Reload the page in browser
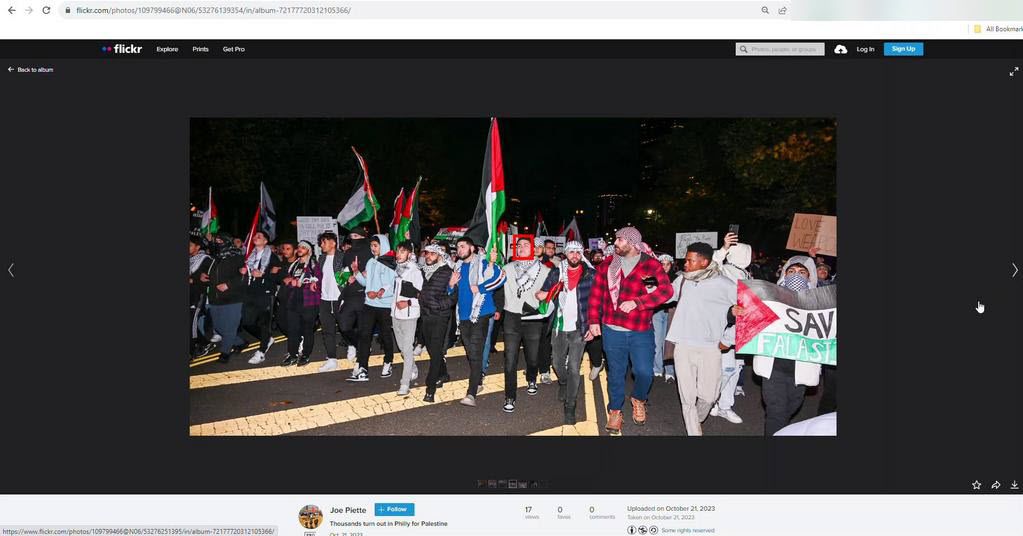 click(46, 10)
